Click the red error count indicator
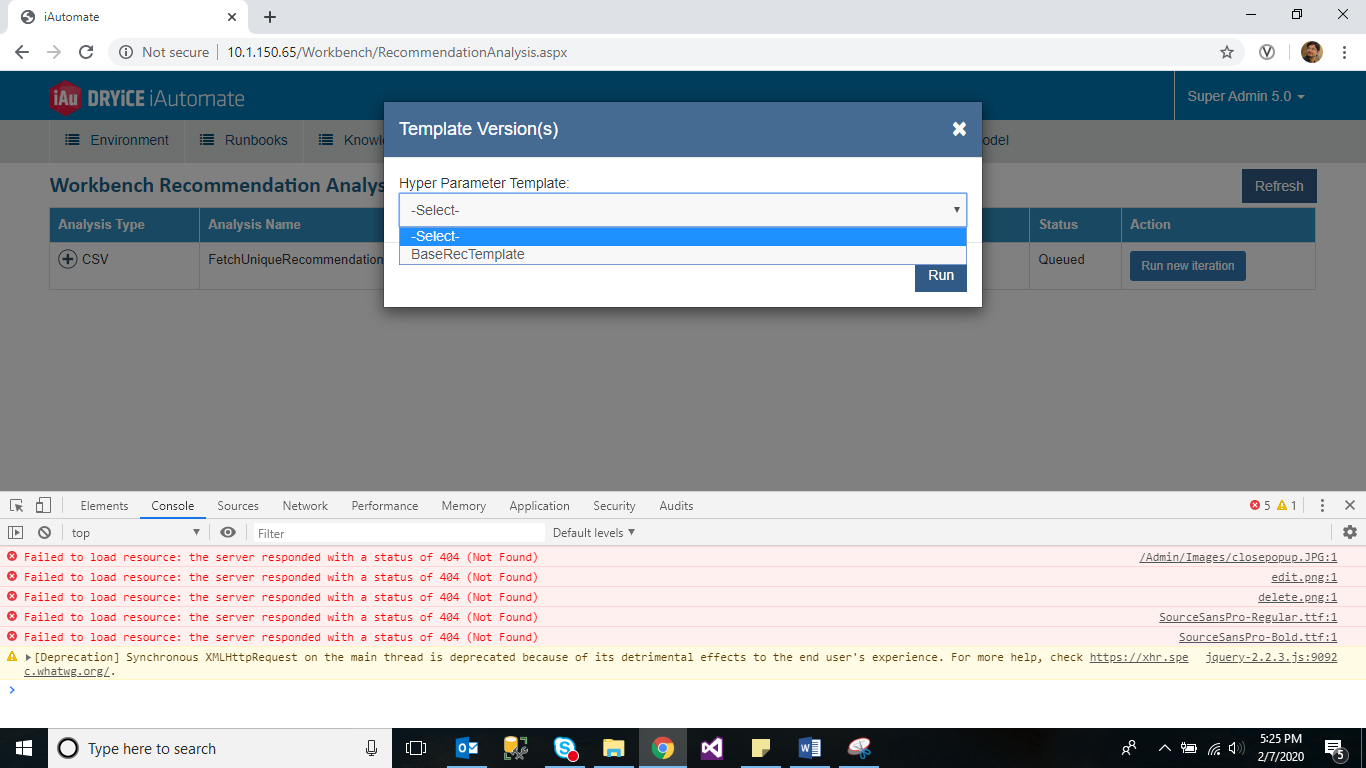This screenshot has height=768, width=1366. click(1260, 506)
